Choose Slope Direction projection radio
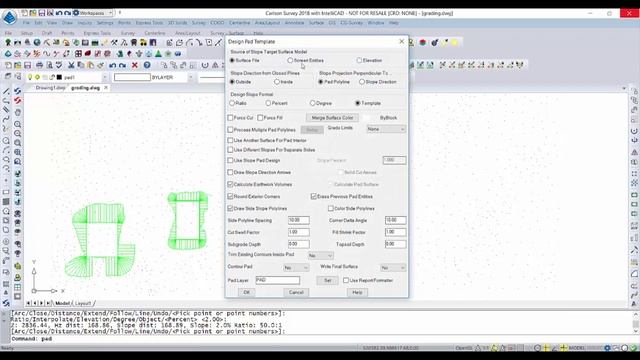The image size is (640, 360). (362, 82)
